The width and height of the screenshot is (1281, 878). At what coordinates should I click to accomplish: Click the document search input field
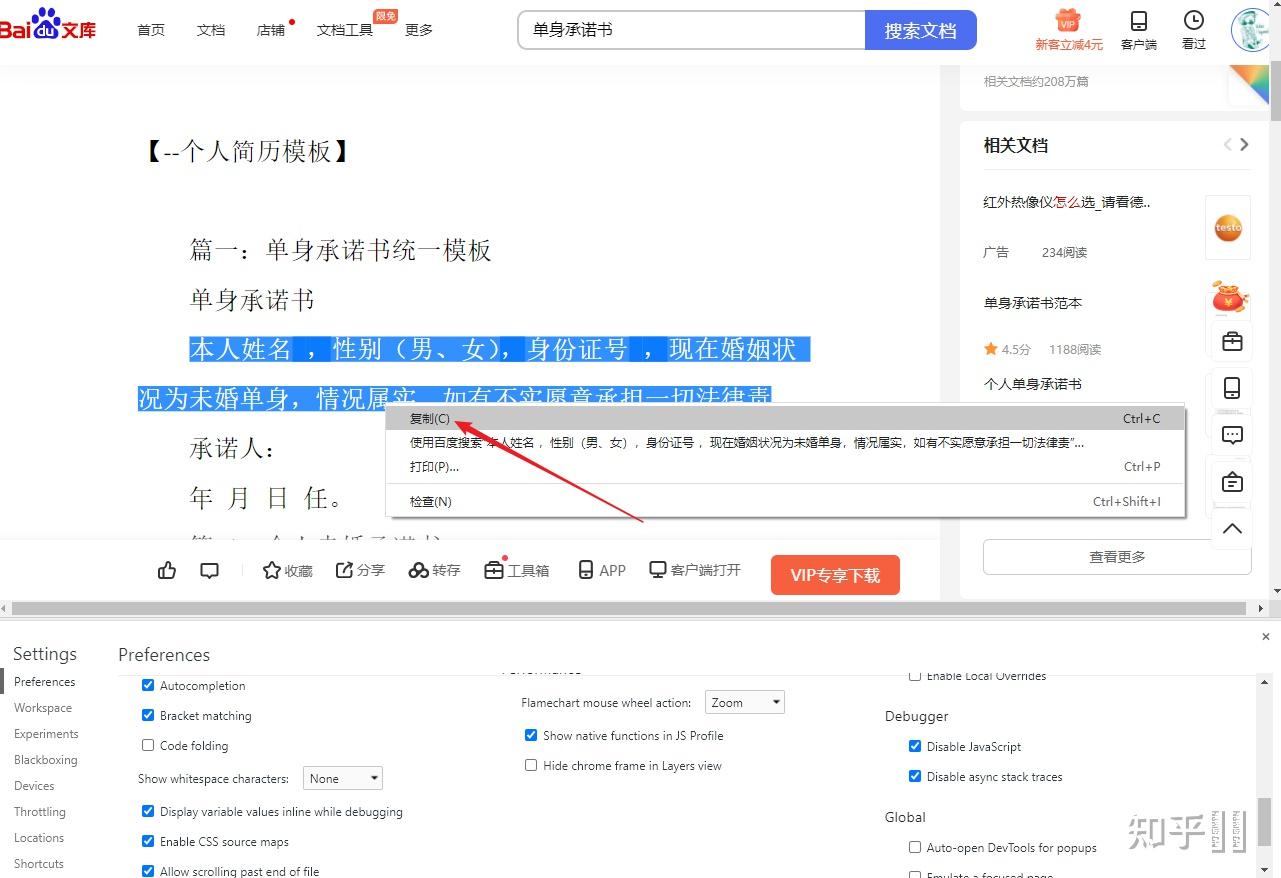690,30
